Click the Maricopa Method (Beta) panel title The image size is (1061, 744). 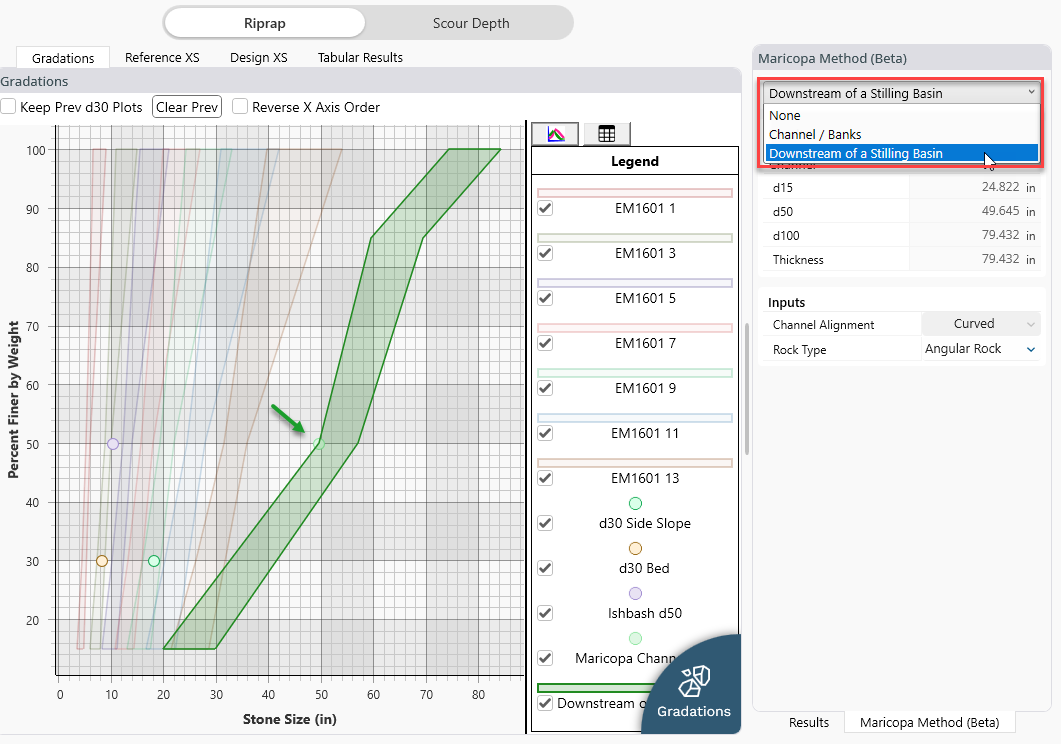point(832,58)
